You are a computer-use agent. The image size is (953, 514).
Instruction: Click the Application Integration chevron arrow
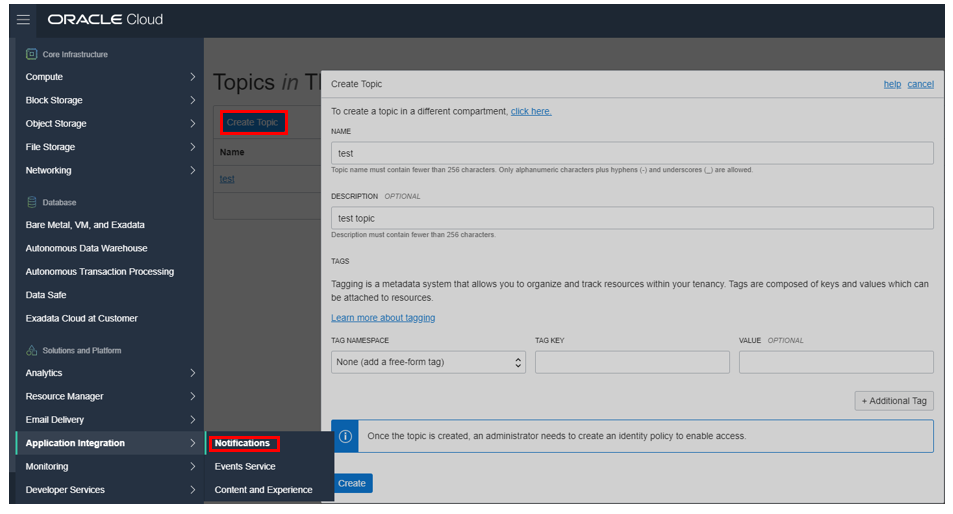coord(193,443)
